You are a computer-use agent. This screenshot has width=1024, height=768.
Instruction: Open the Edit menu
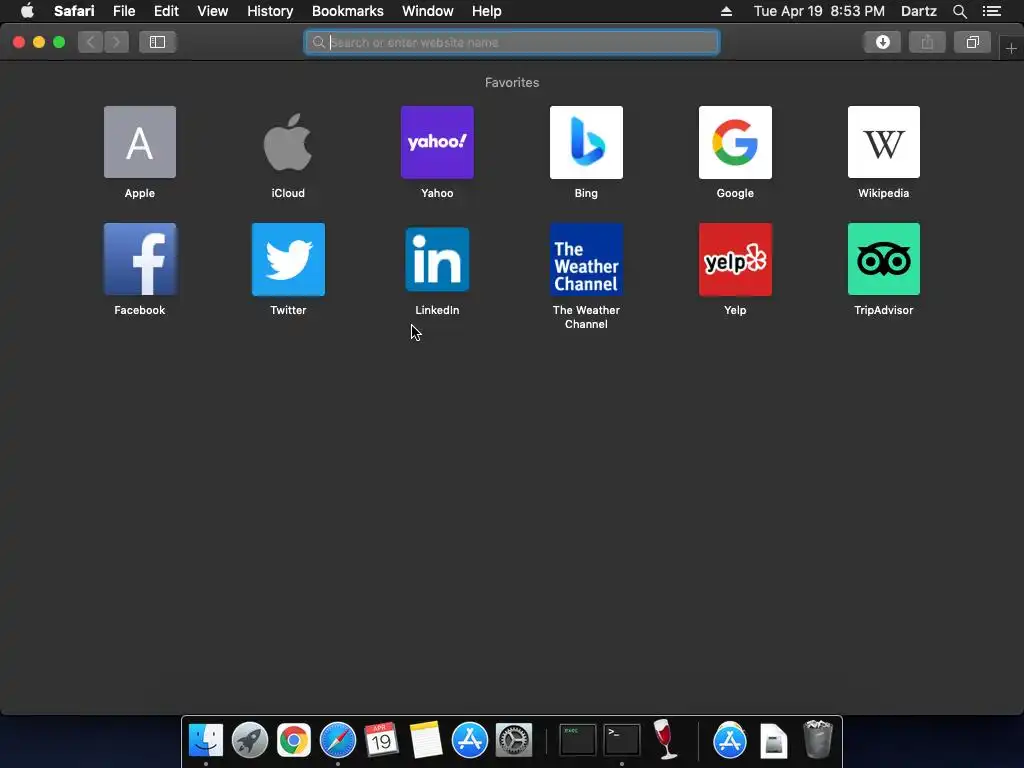click(166, 11)
